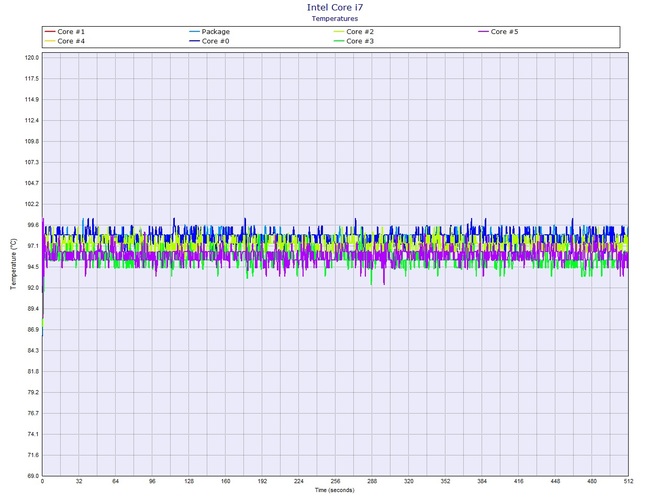
Task: Click the Core #2 legend entry
Action: [x=354, y=32]
